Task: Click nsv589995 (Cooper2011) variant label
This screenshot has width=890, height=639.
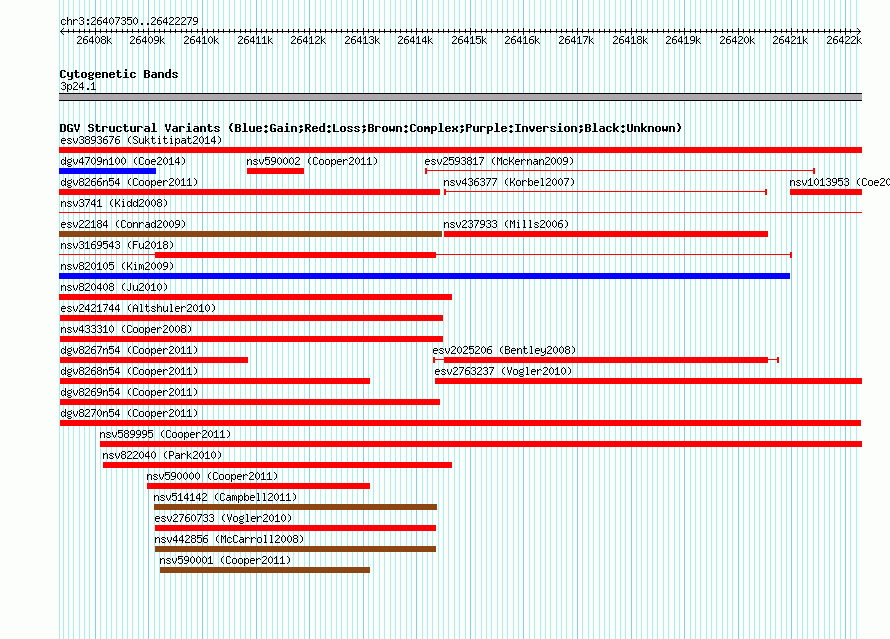Action: (x=165, y=434)
